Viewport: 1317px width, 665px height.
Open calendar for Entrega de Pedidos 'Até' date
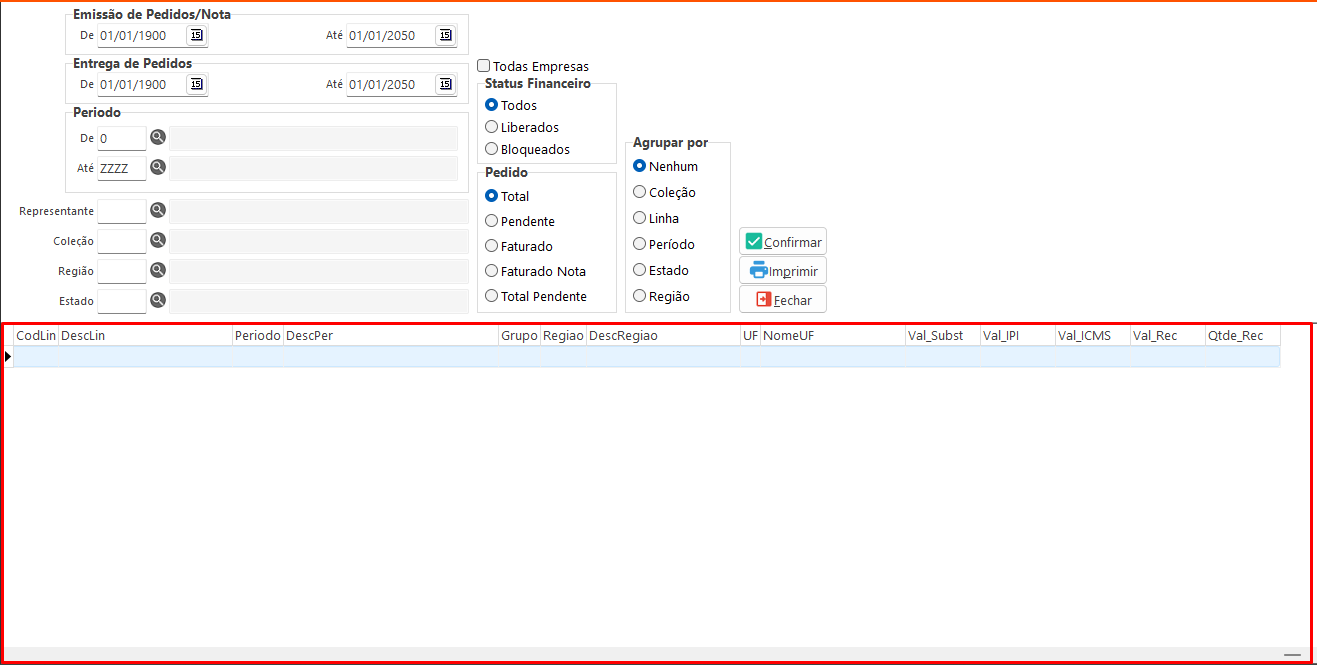445,85
